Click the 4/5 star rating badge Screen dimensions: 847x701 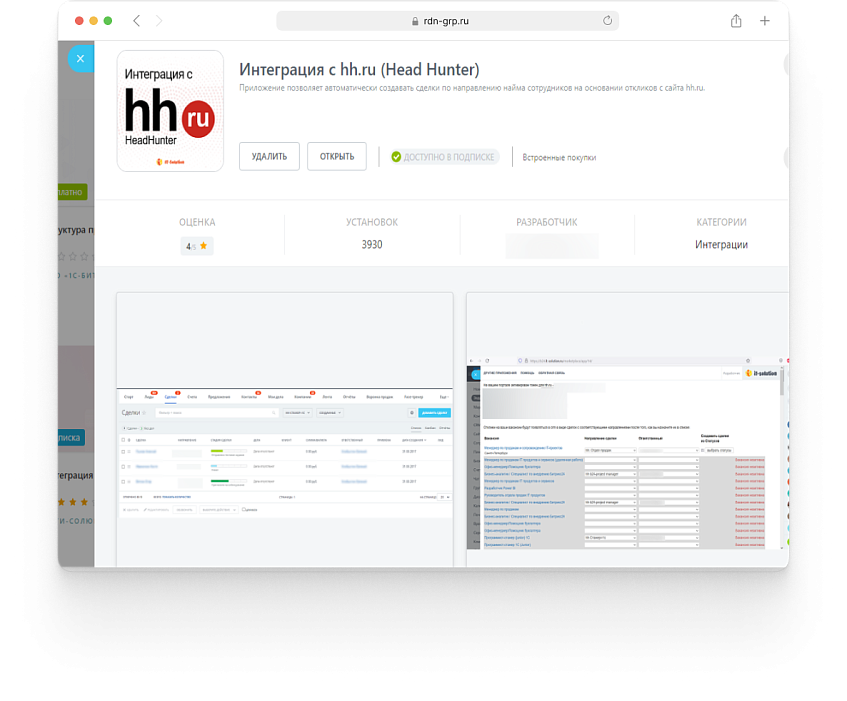click(x=197, y=246)
